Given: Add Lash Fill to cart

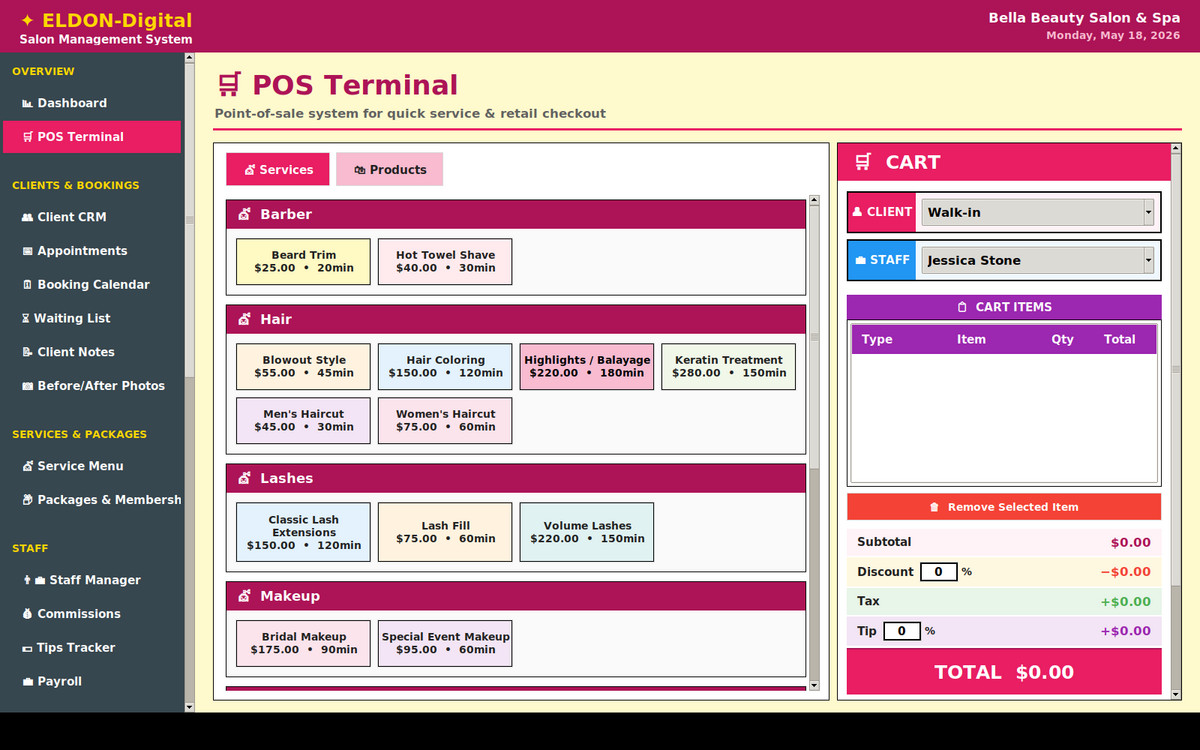Looking at the screenshot, I should [445, 532].
